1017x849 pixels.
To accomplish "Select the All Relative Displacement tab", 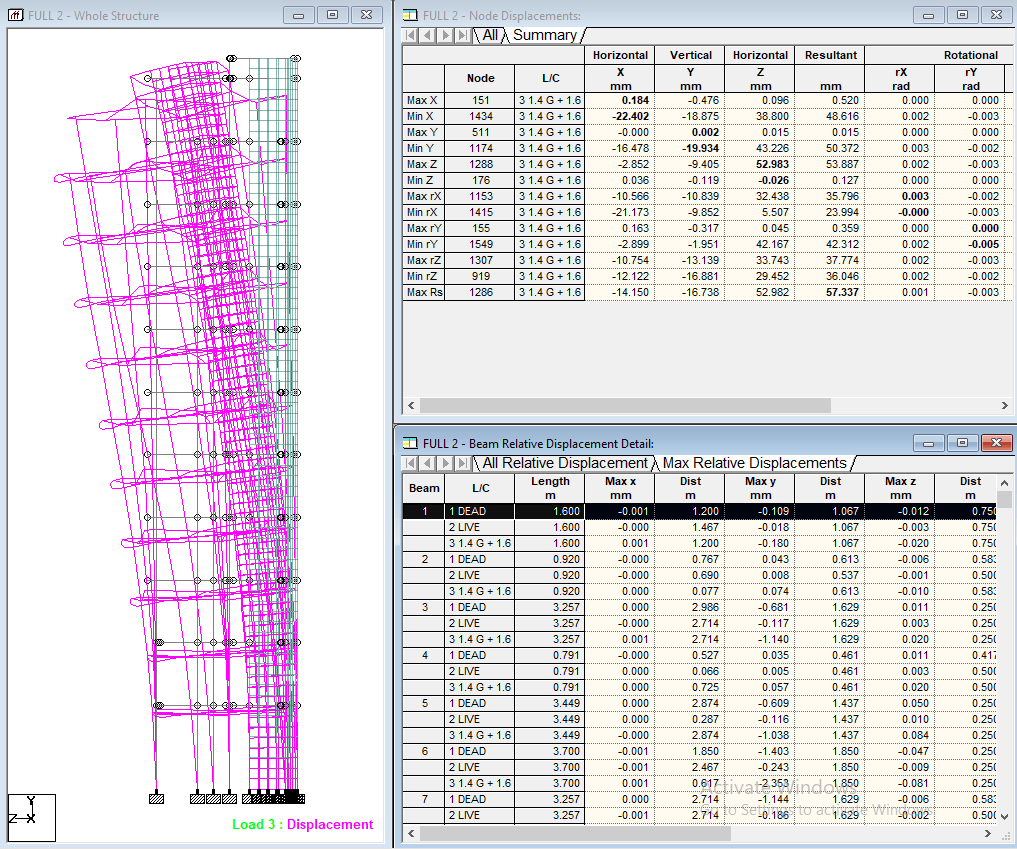I will 565,463.
